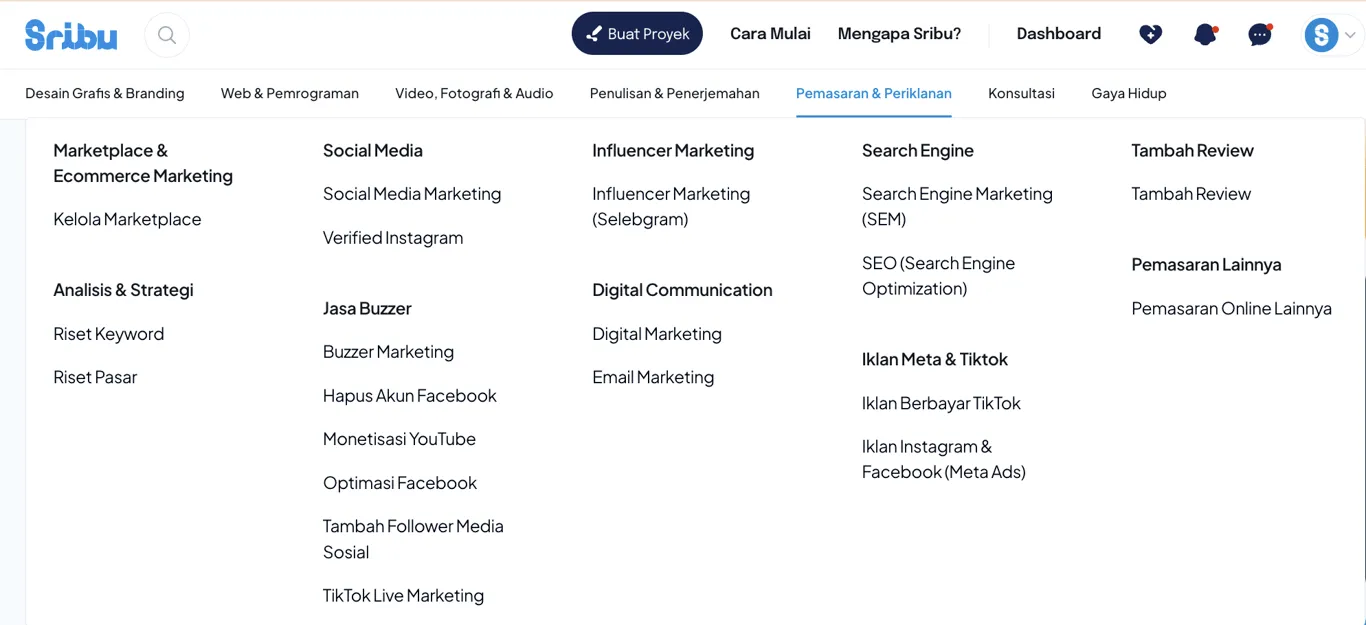Switch to the Desain Grafis & Branding tab
The width and height of the screenshot is (1366, 625).
pyautogui.click(x=105, y=93)
